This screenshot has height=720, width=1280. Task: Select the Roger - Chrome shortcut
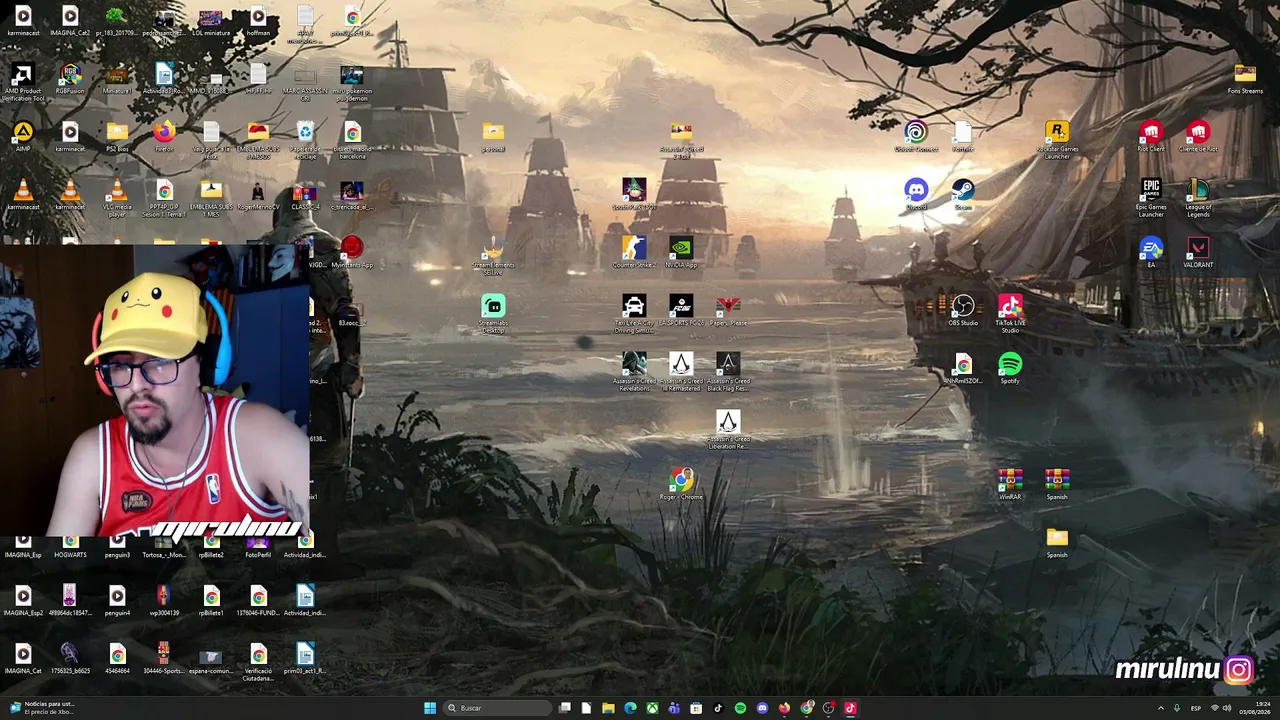[x=681, y=484]
